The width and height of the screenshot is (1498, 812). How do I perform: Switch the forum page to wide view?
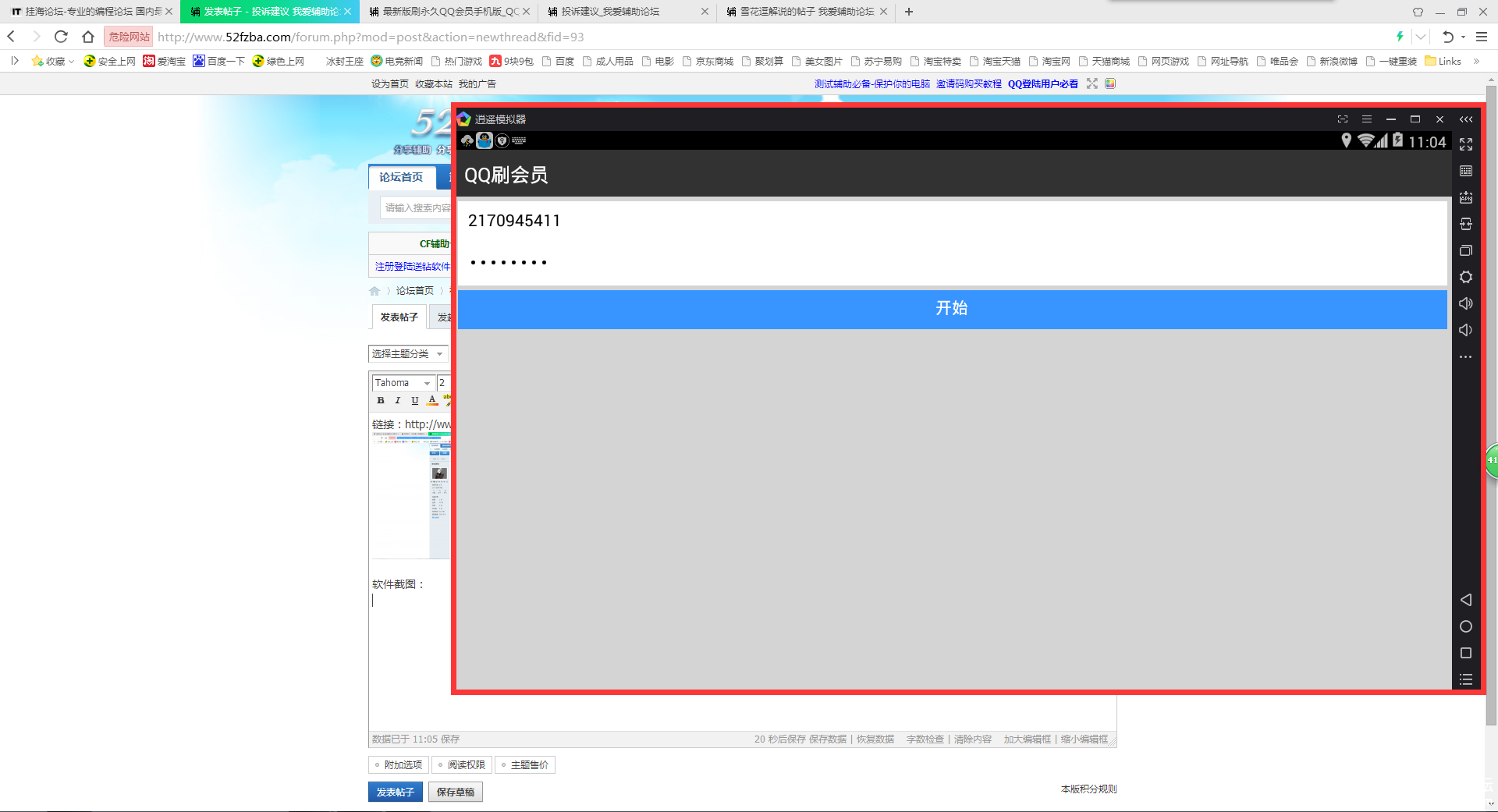pos(1092,83)
